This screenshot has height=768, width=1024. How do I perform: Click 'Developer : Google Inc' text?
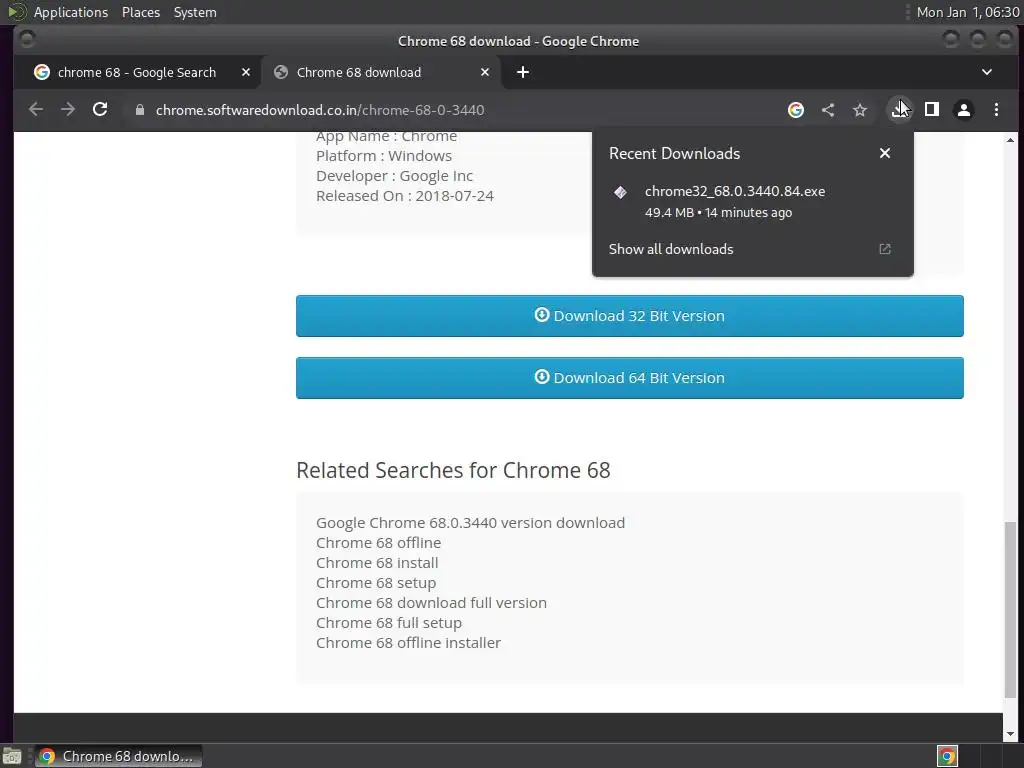394,176
